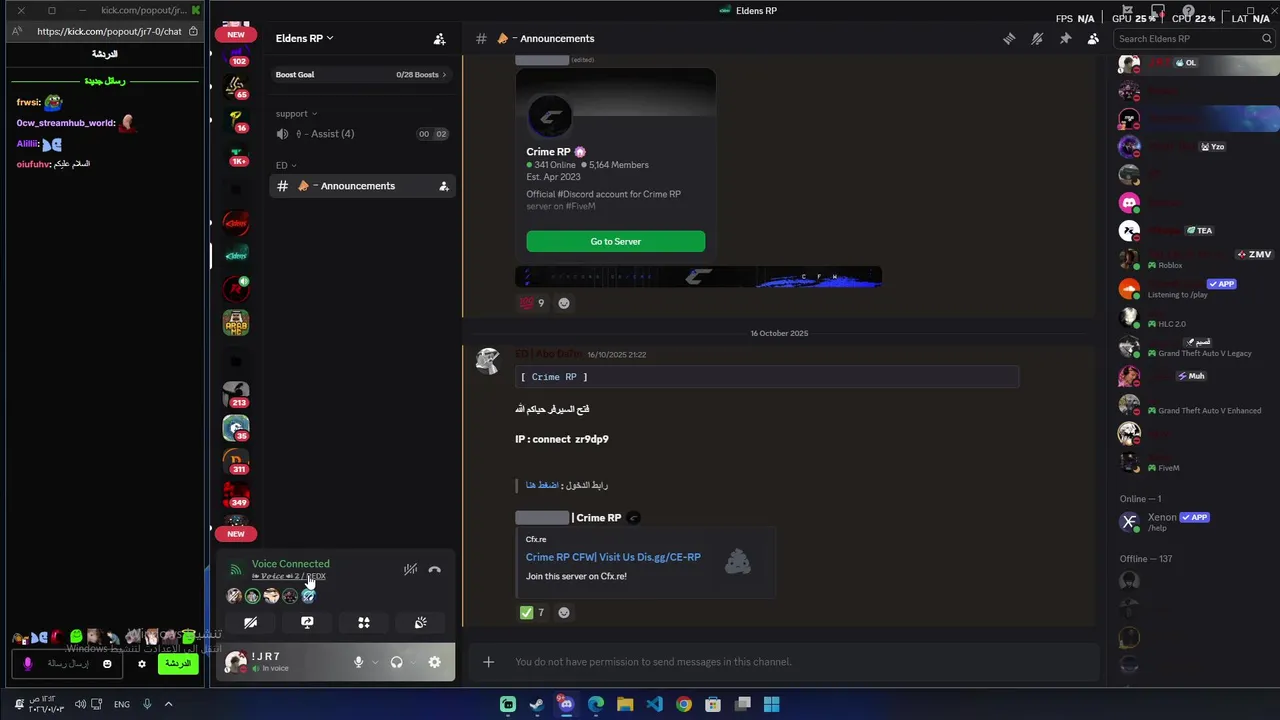Open member playing FiveM in member list
Image resolution: width=1280 pixels, height=720 pixels.
[1196, 462]
